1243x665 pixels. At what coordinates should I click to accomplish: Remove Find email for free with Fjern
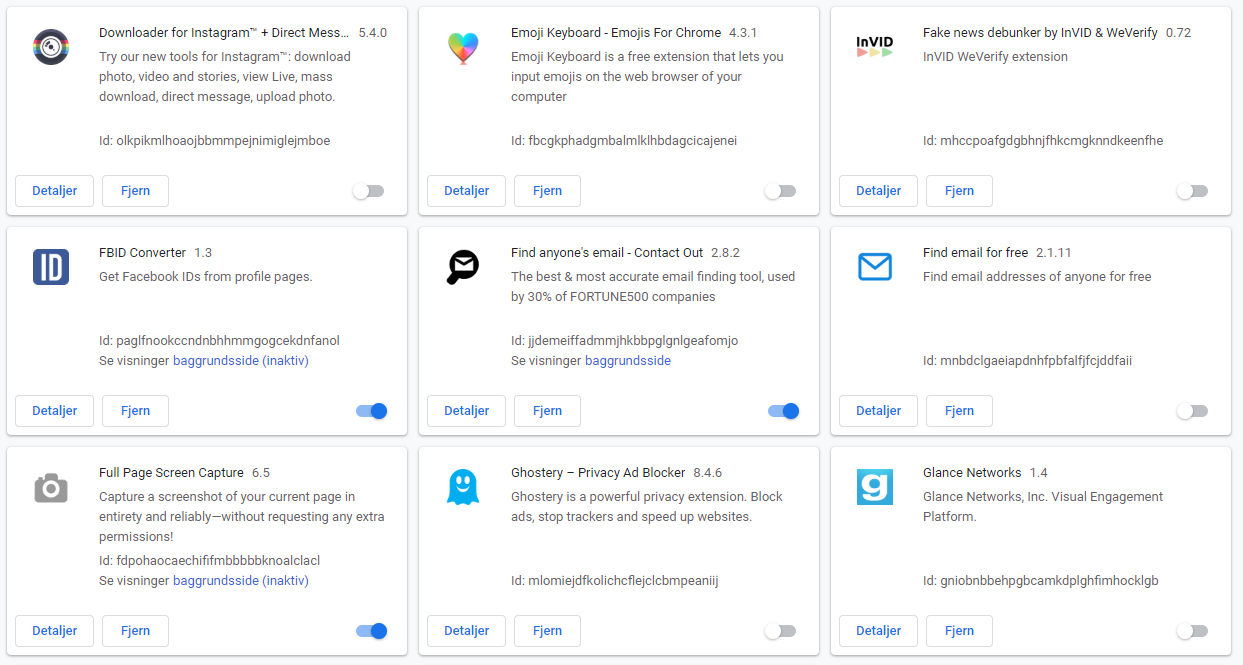(x=959, y=411)
